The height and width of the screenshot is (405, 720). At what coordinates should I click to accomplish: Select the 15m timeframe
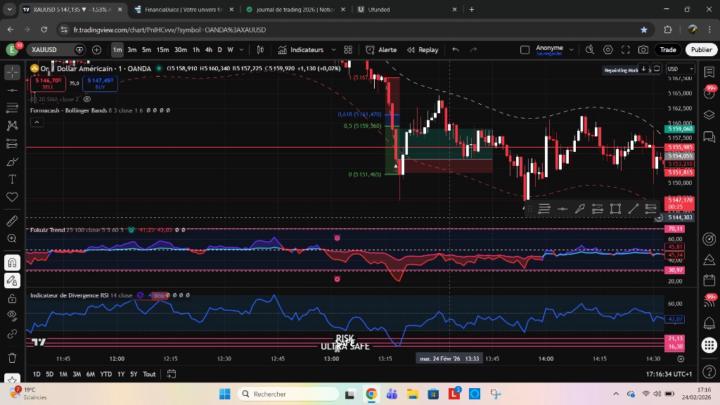click(162, 49)
